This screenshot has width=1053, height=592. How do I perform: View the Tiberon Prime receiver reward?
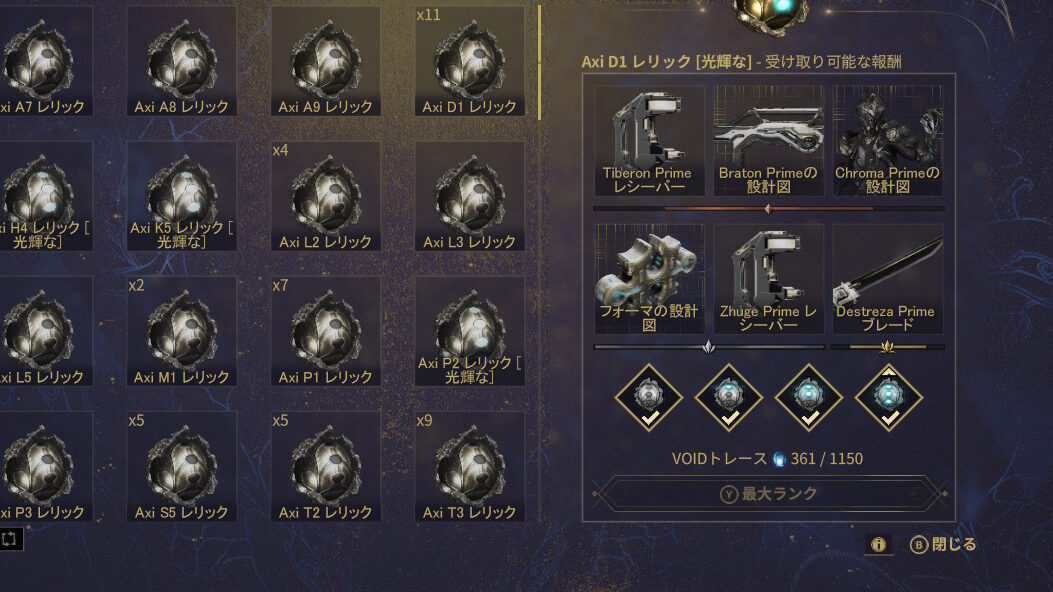[x=649, y=140]
